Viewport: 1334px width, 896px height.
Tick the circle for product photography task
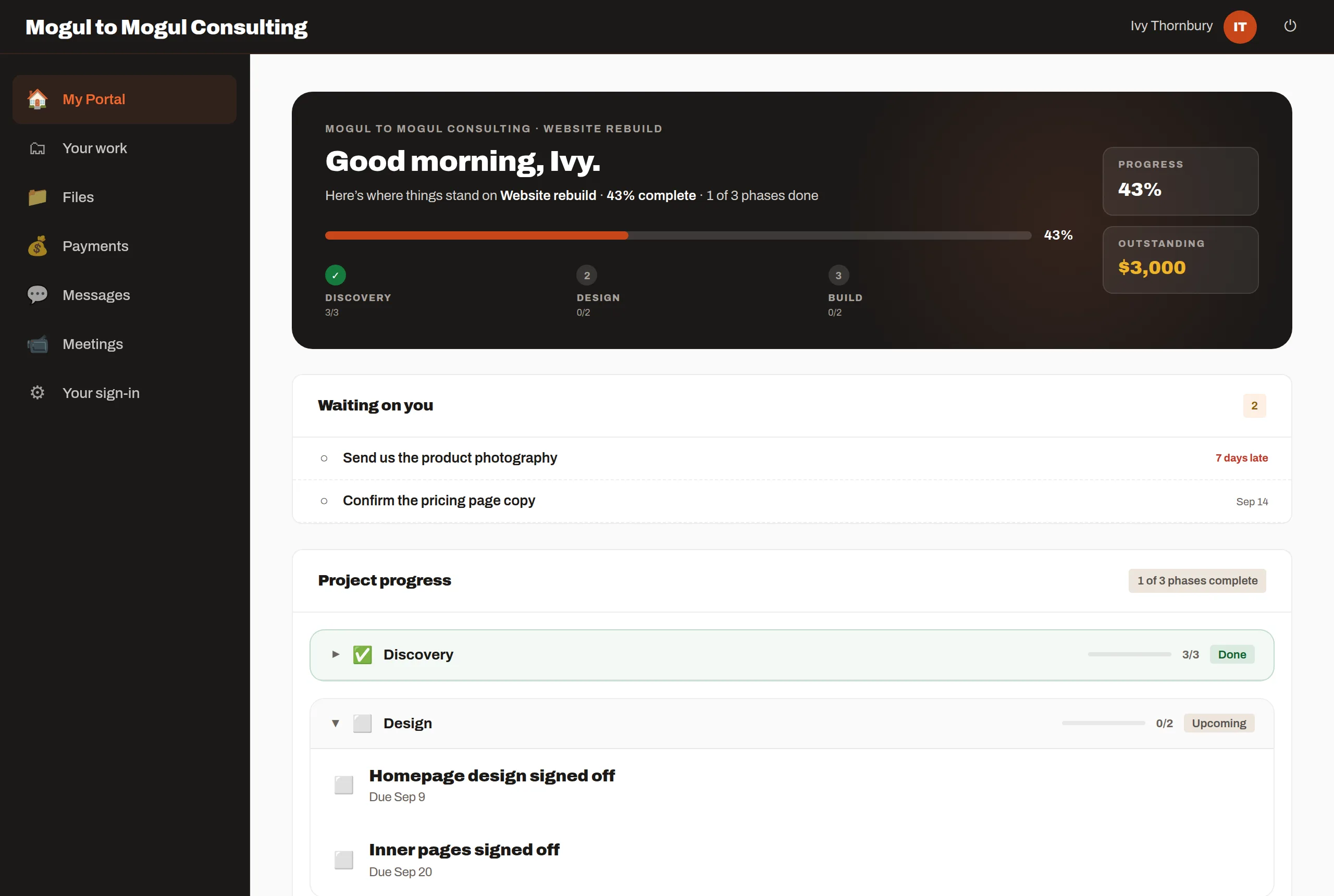click(x=324, y=458)
